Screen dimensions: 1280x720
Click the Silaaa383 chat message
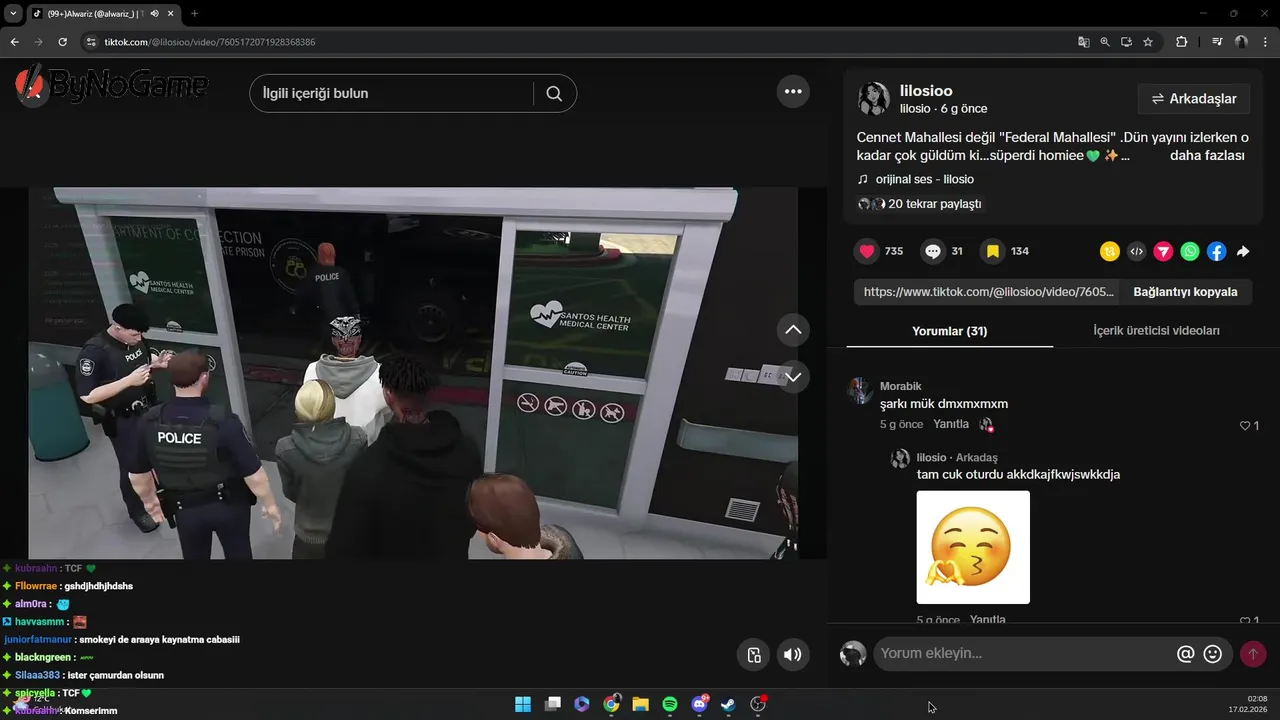[x=89, y=675]
